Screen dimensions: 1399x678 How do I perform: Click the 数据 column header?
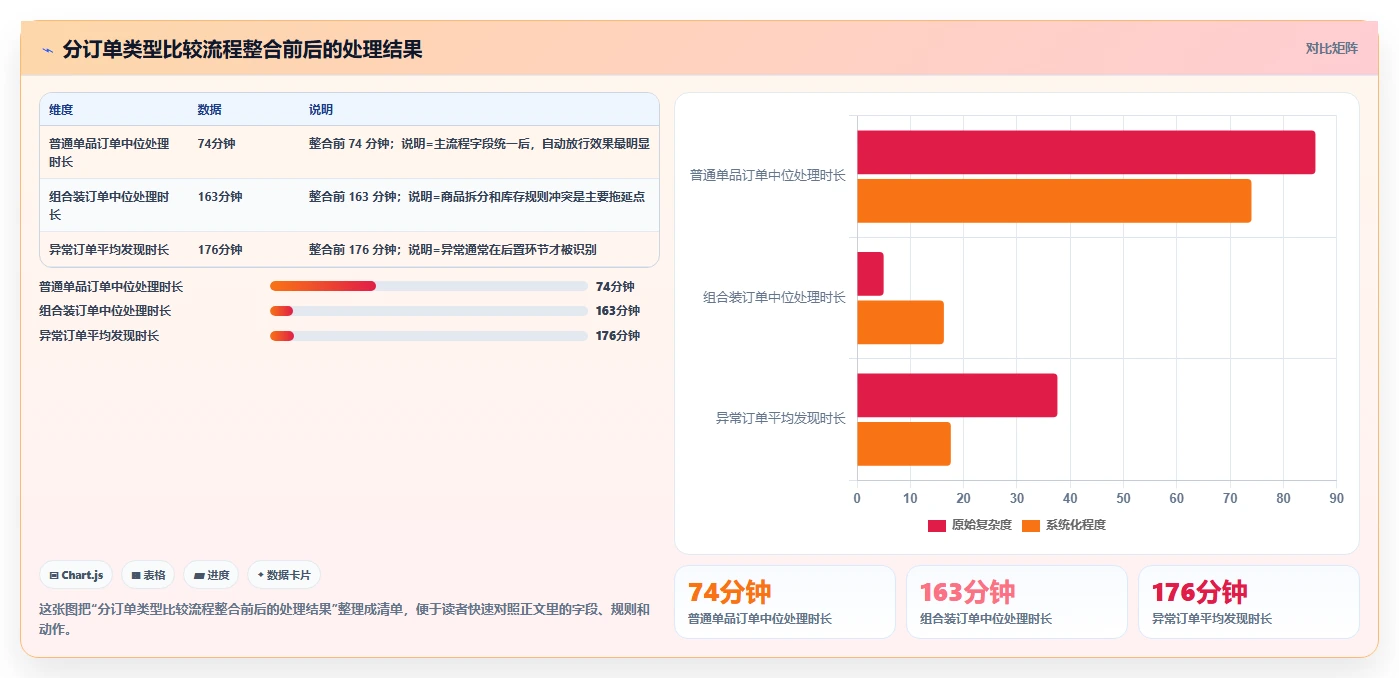click(210, 110)
